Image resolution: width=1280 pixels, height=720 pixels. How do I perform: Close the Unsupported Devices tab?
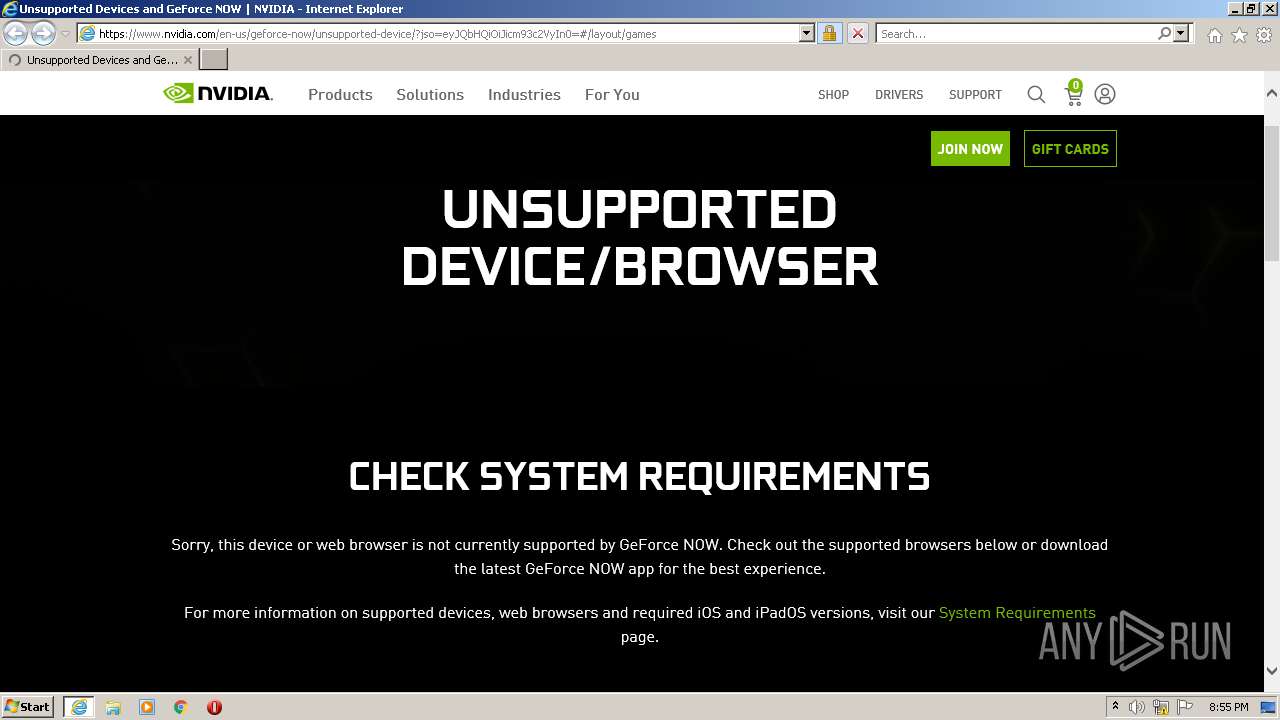(x=187, y=60)
